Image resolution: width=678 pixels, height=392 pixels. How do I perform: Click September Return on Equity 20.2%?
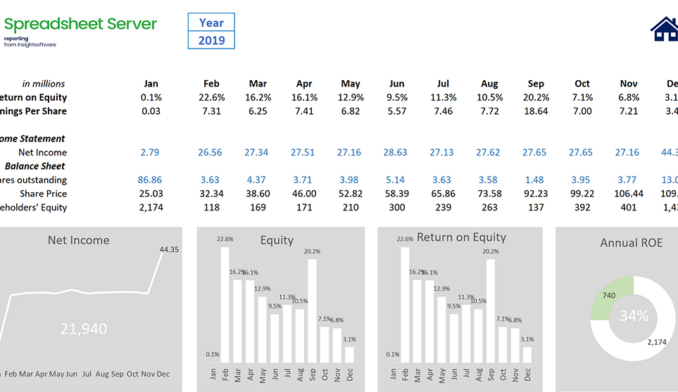point(536,97)
